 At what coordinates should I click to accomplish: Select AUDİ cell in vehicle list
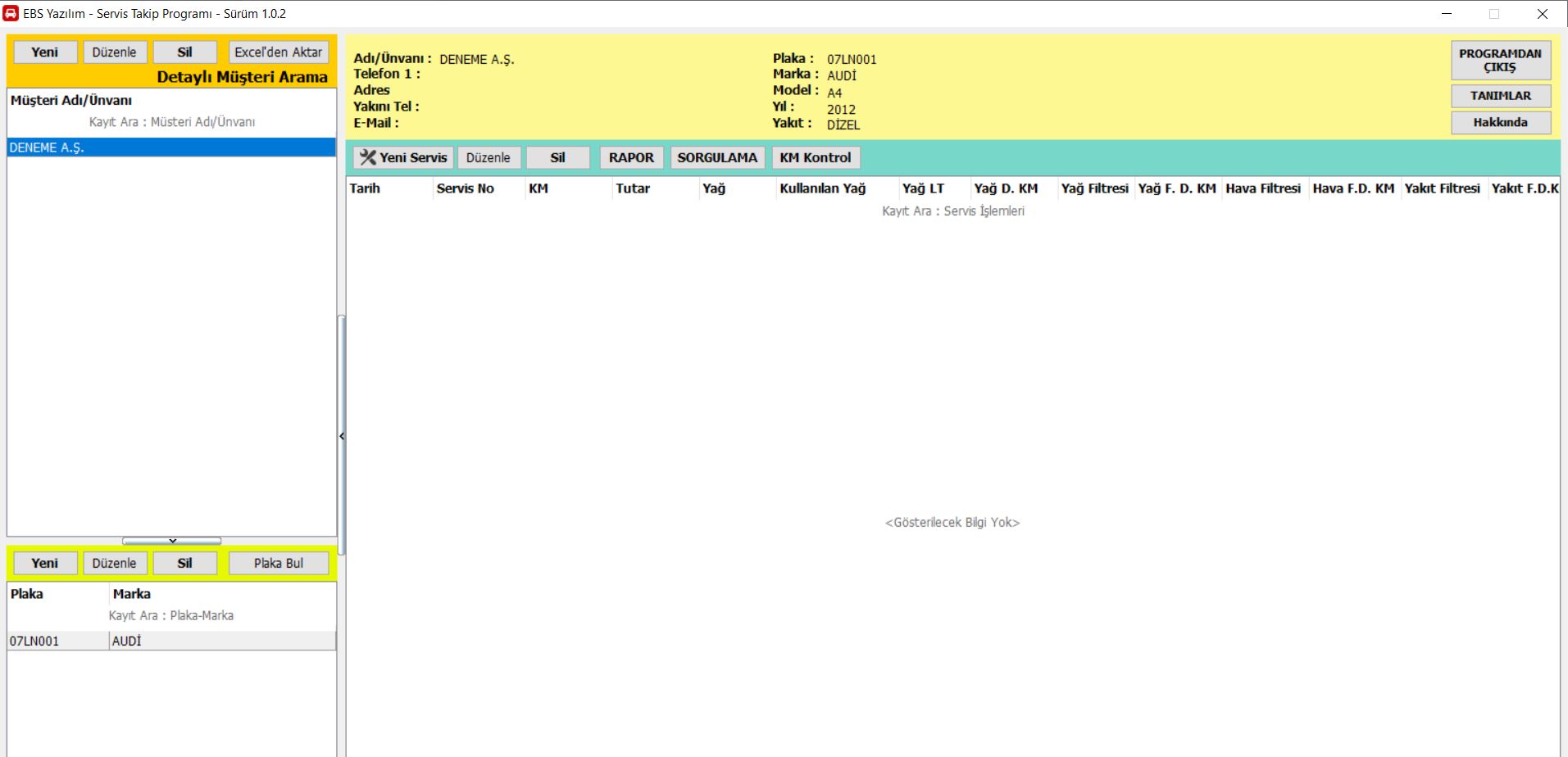pos(222,641)
